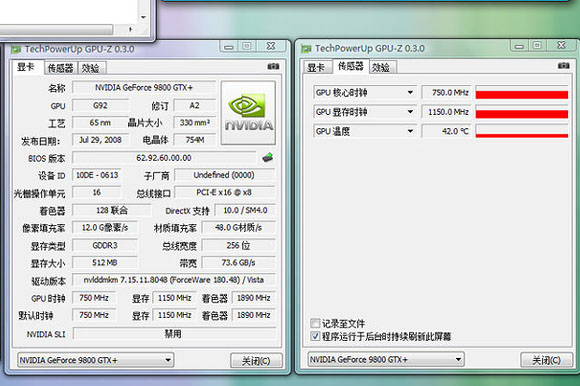
Task: Close the right GPU-Z sensors window
Action: pyautogui.click(x=561, y=45)
